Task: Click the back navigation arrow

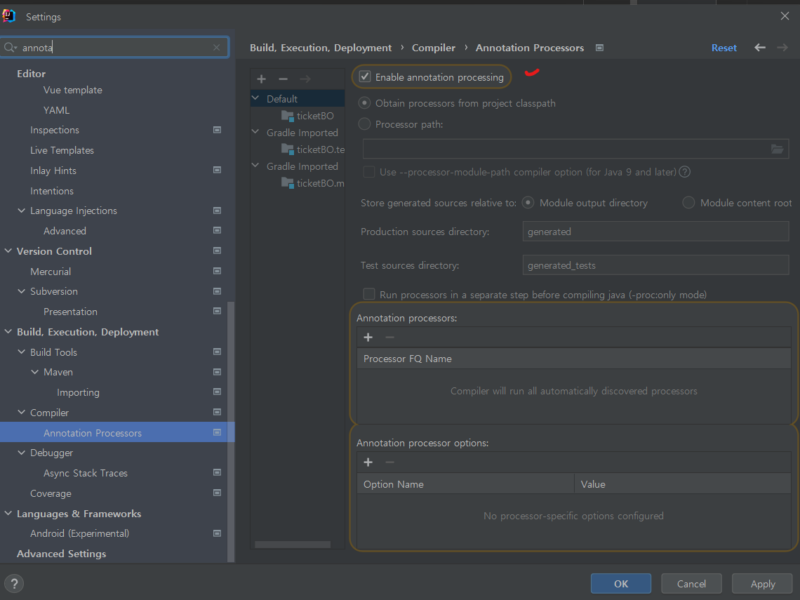Action: click(x=758, y=47)
